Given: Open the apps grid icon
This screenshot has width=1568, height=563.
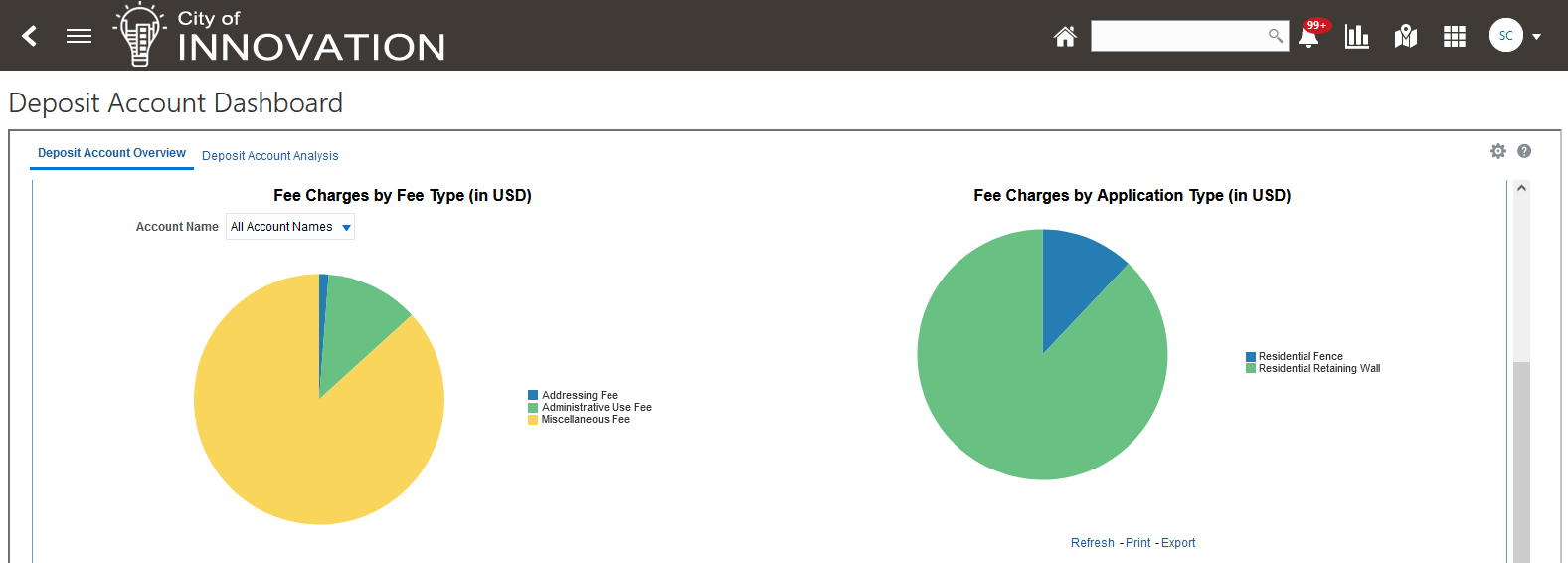Looking at the screenshot, I should [1455, 37].
